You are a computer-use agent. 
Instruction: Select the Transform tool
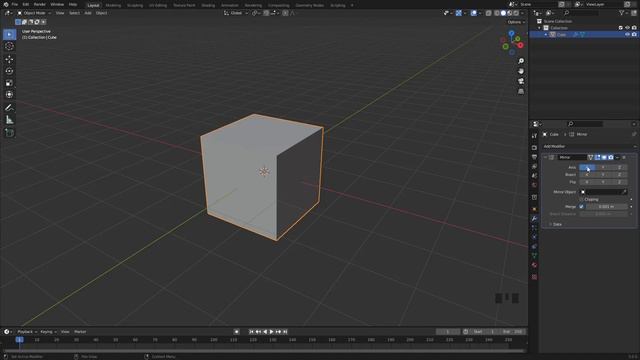click(9, 95)
